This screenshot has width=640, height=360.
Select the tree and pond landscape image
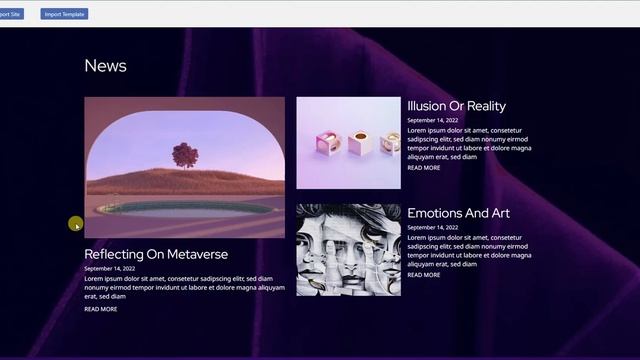pyautogui.click(x=184, y=167)
